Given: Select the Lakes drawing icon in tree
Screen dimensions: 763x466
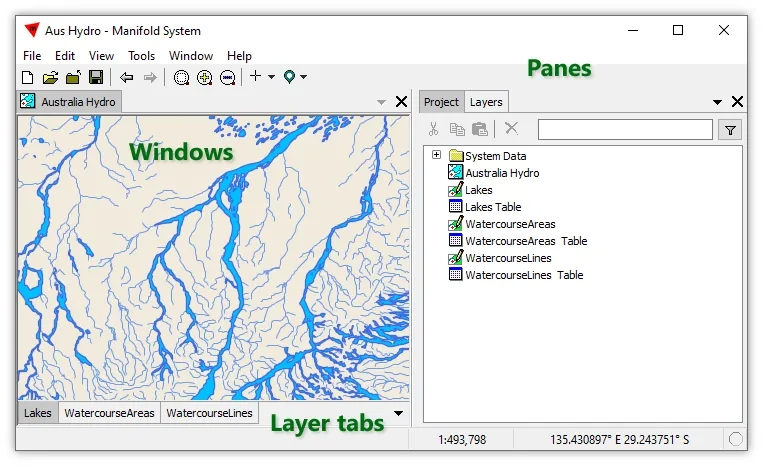Looking at the screenshot, I should click(x=455, y=189).
